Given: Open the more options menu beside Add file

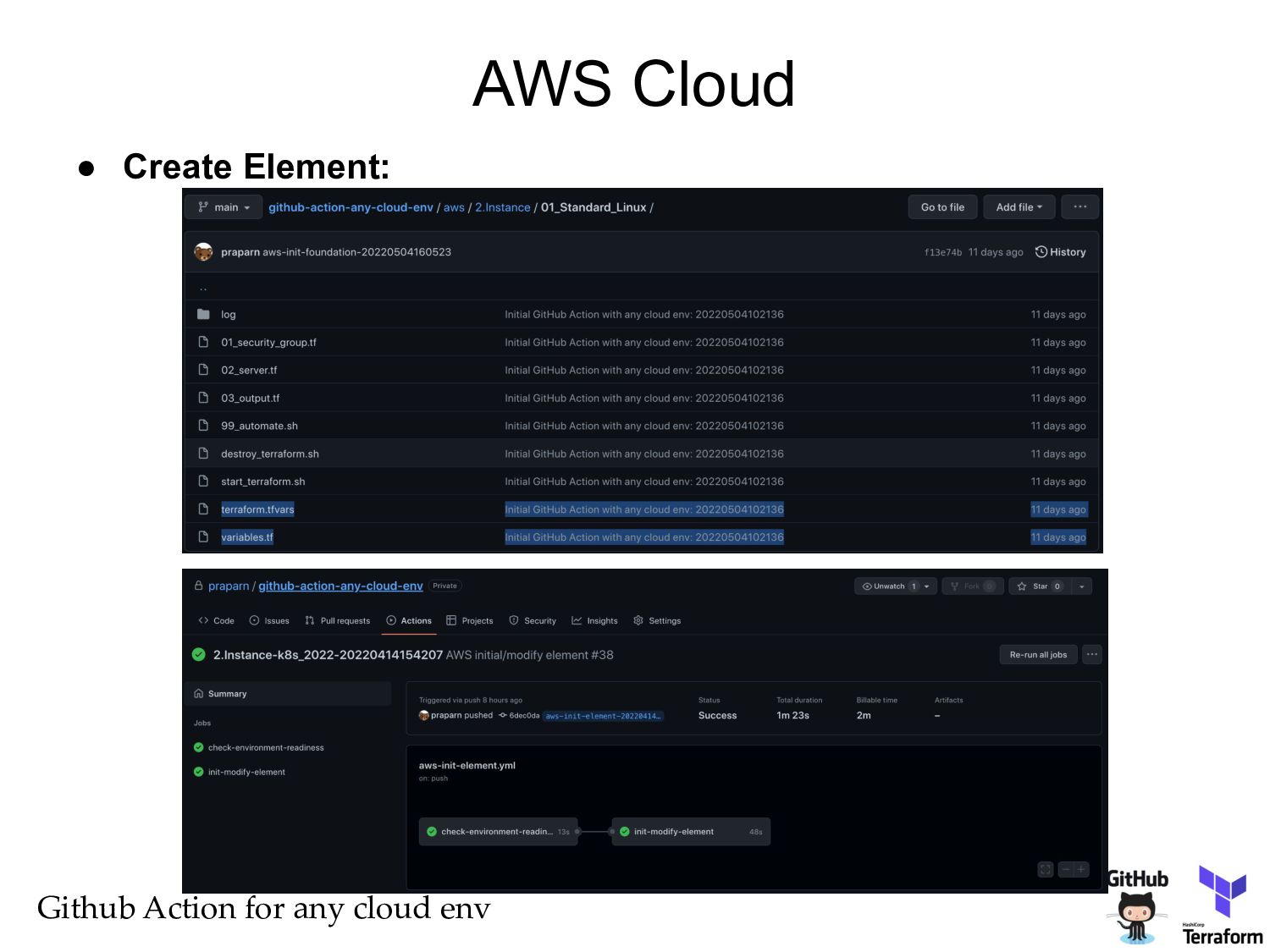Looking at the screenshot, I should 1080,207.
